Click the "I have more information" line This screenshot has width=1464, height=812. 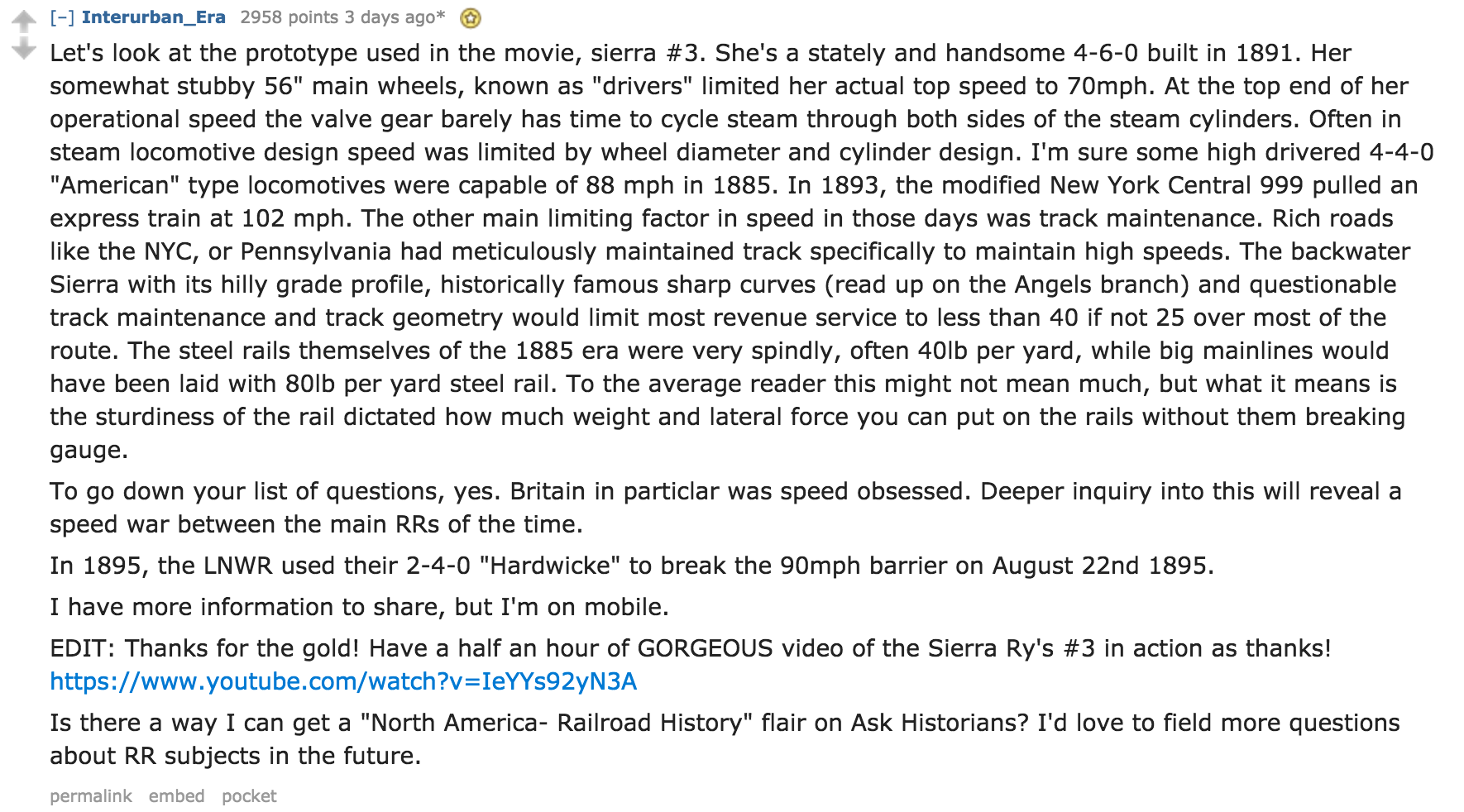point(359,607)
